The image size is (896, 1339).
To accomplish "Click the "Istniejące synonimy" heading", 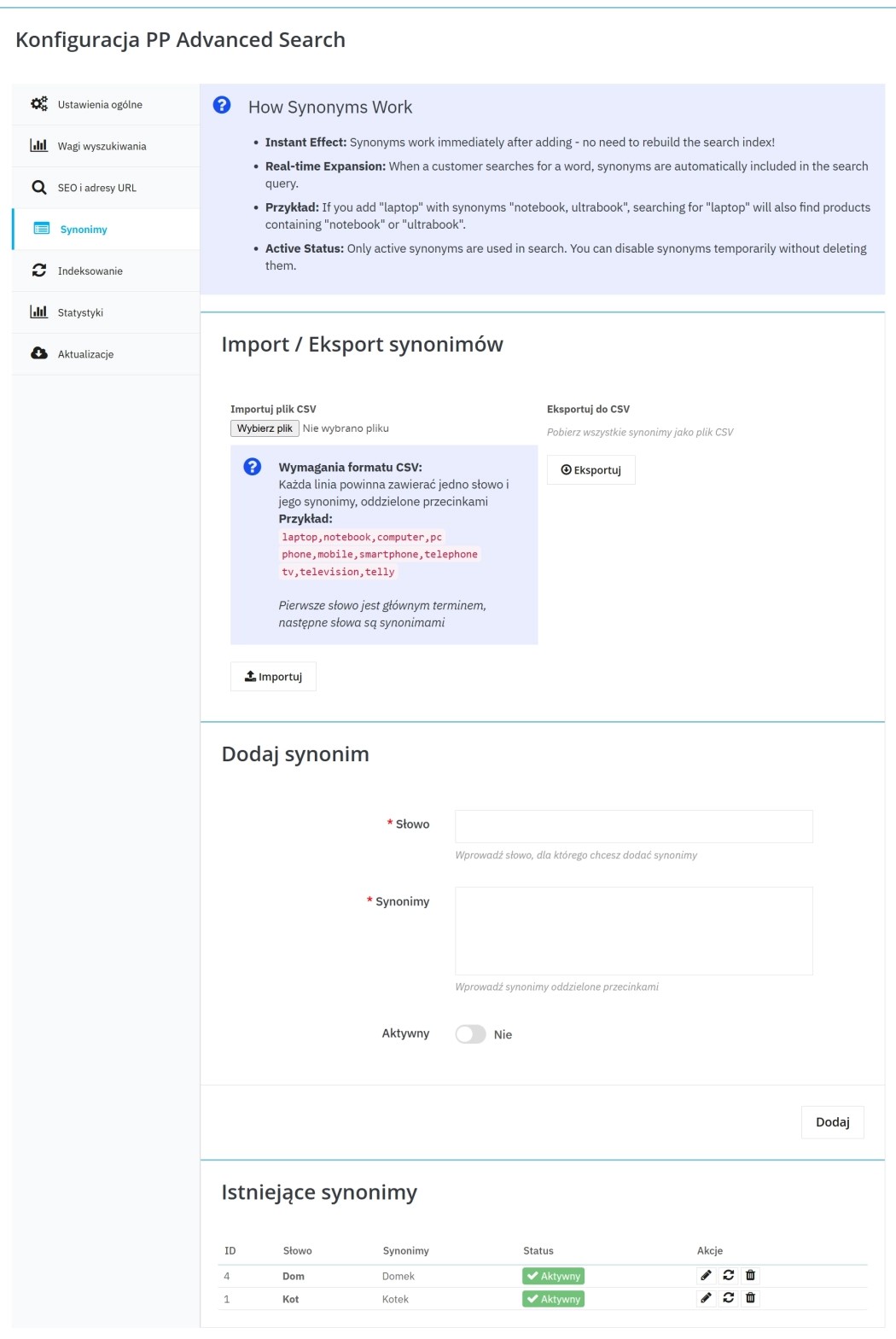I will 319,1192.
